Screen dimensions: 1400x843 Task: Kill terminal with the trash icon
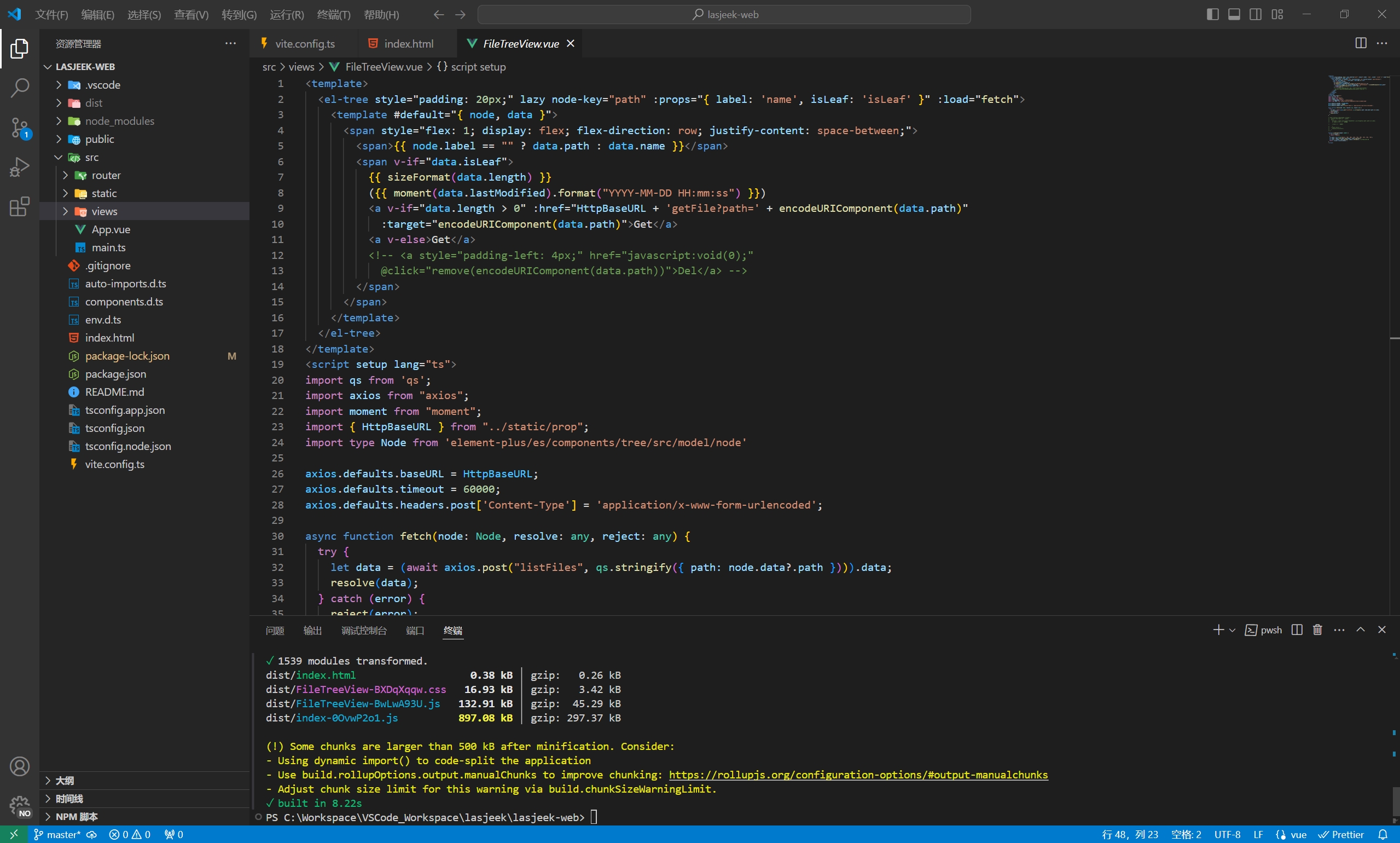[1318, 630]
